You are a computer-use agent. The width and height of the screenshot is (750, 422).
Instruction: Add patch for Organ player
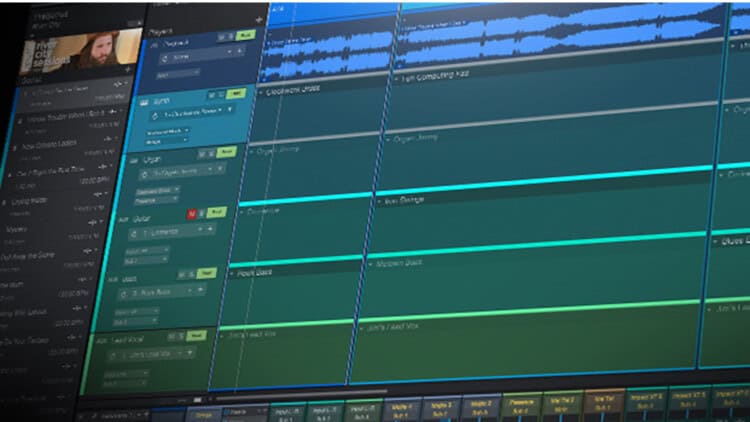(x=220, y=169)
